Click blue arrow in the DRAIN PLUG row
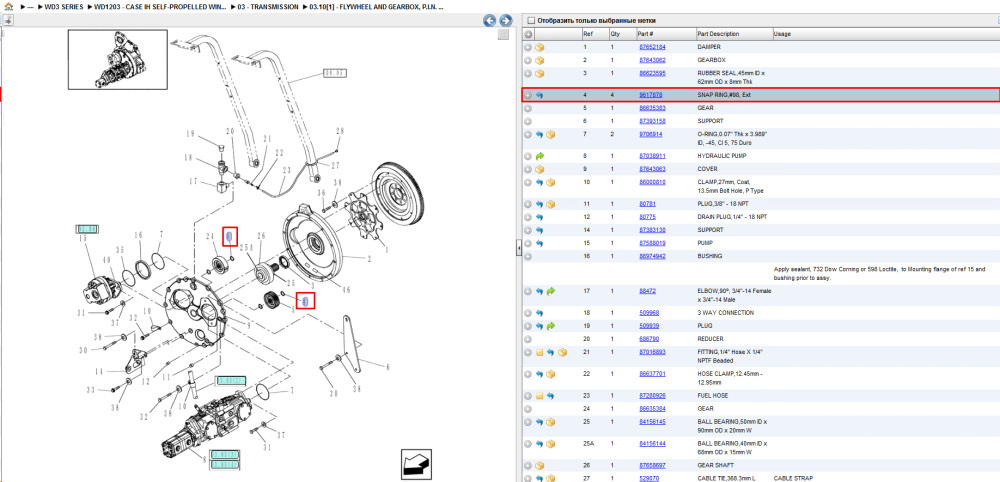This screenshot has height=482, width=1000. [x=540, y=217]
